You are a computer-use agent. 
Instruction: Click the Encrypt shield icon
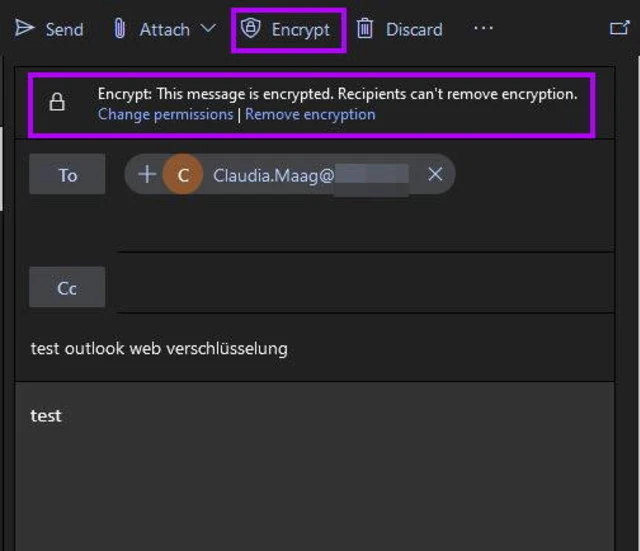pyautogui.click(x=250, y=29)
